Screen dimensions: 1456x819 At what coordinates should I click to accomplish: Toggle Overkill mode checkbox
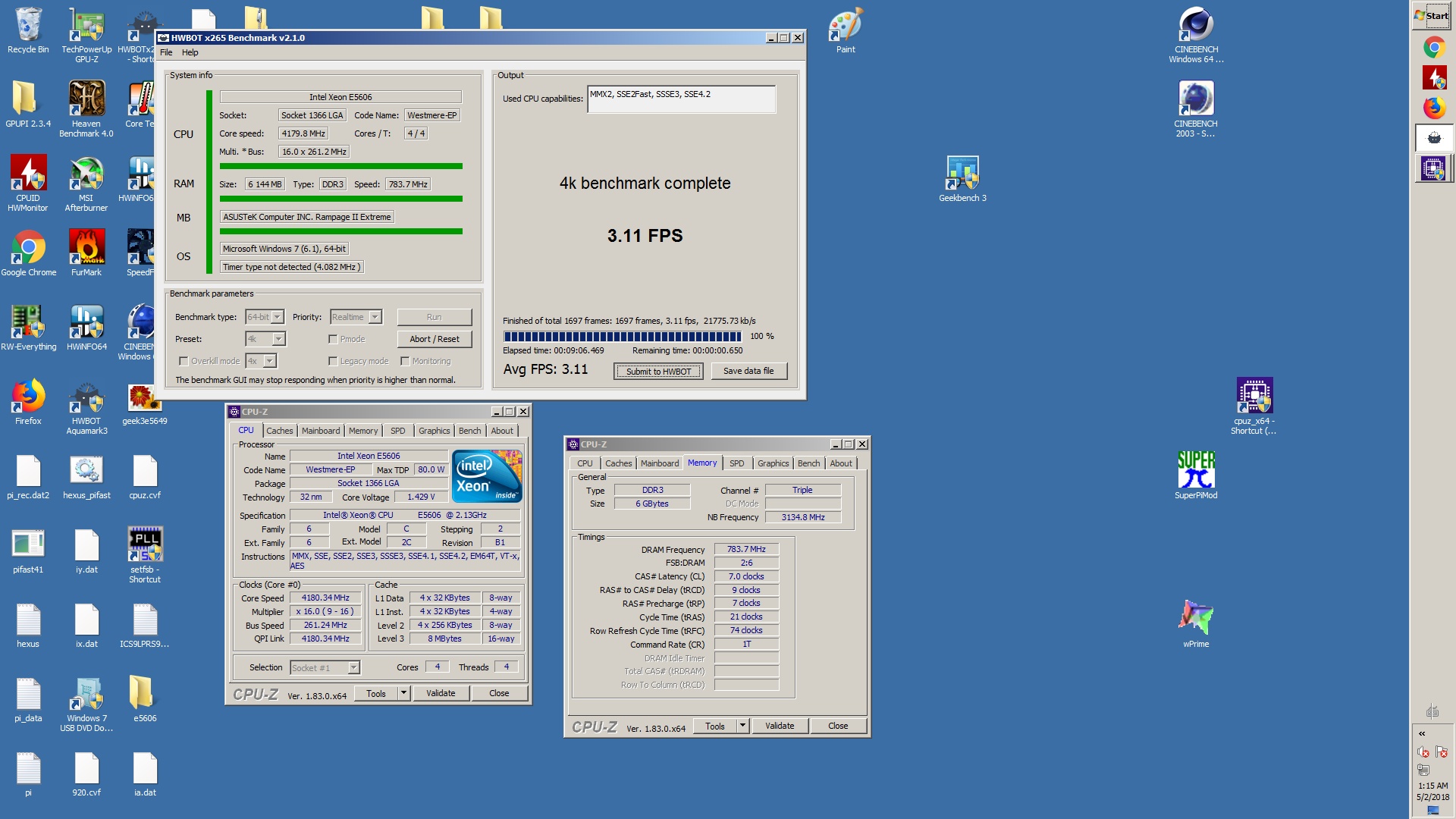pos(183,361)
